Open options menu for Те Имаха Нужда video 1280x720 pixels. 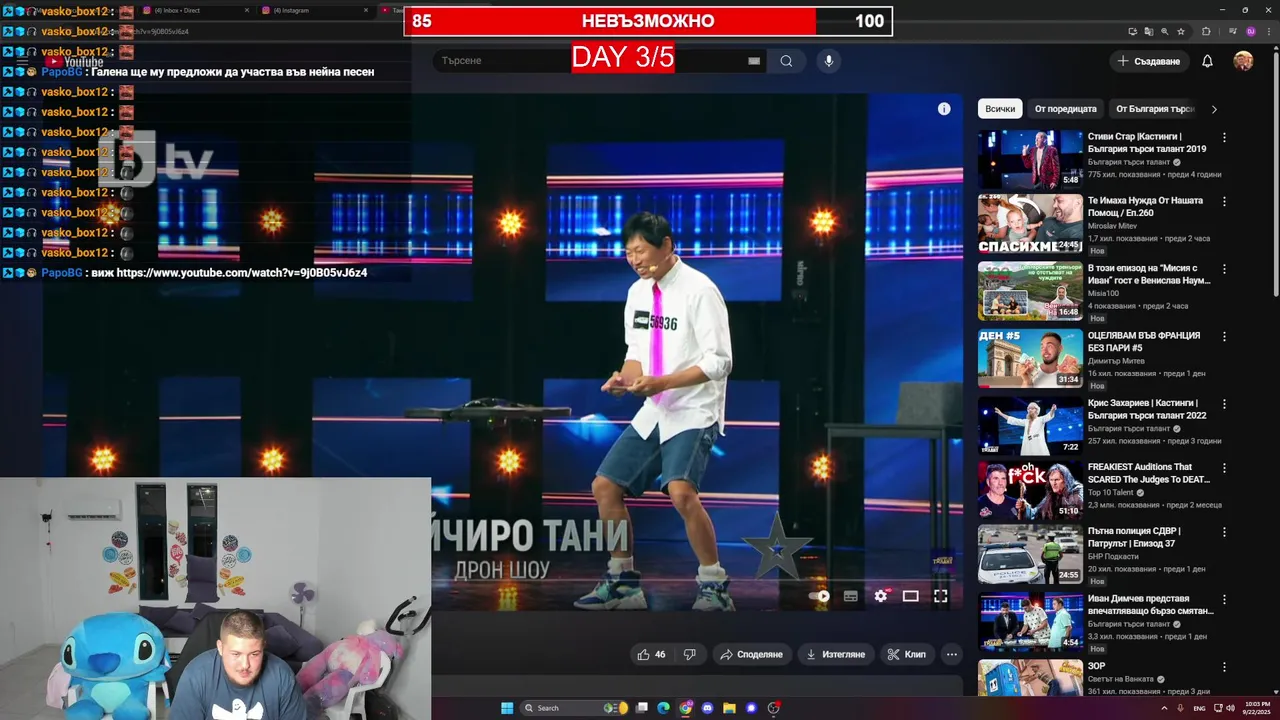[1224, 202]
